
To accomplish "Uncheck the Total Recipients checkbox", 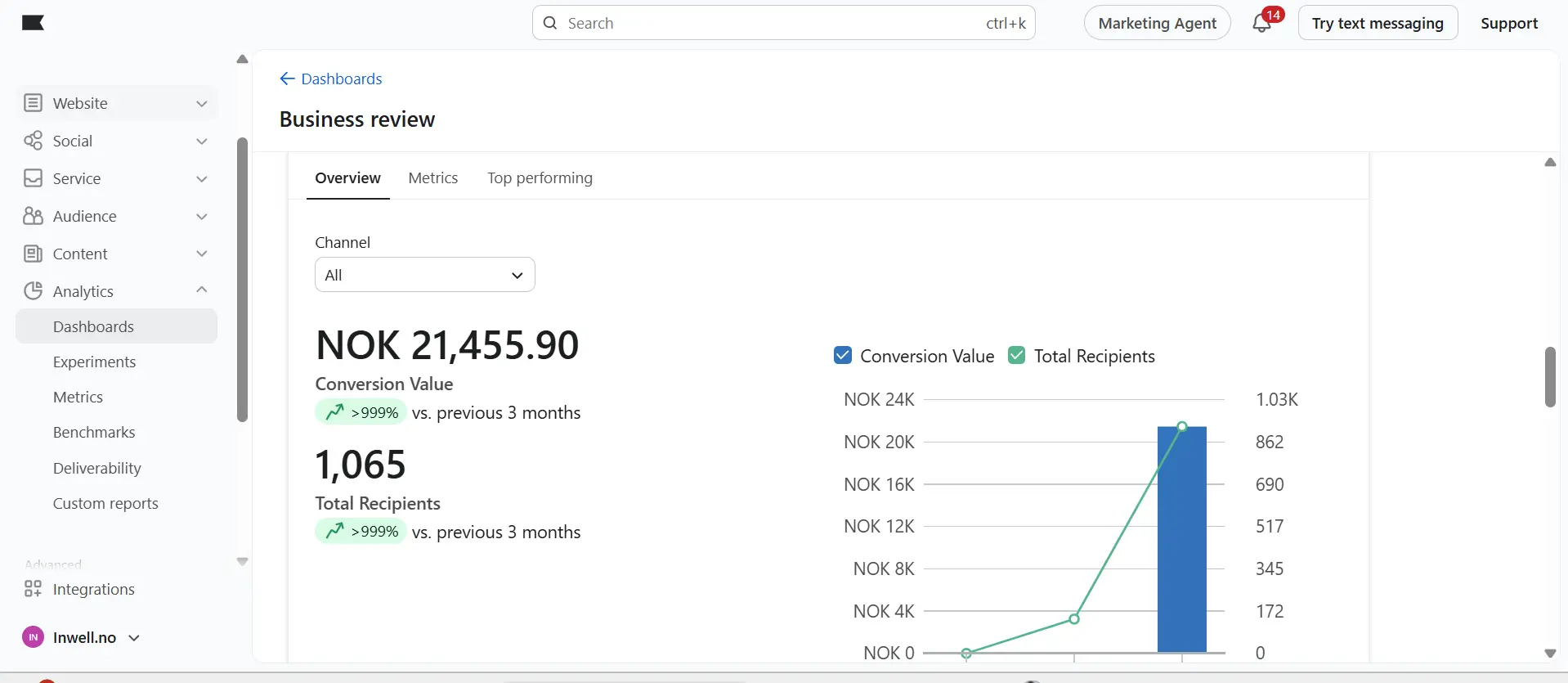I will tap(1016, 355).
